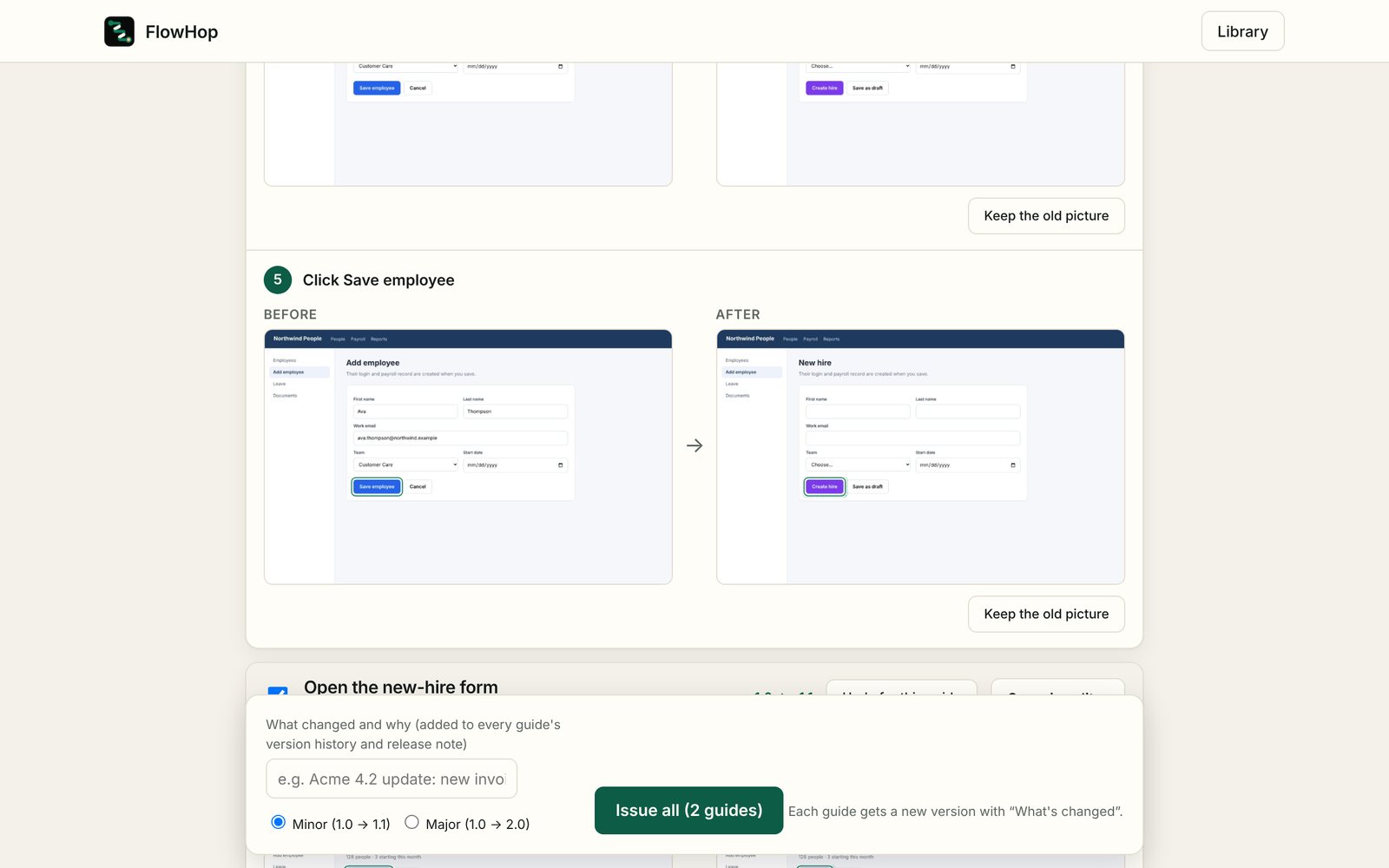The height and width of the screenshot is (868, 1389).
Task: Open step 5 BEFORE screenshot of Add employee
Action: pos(468,457)
